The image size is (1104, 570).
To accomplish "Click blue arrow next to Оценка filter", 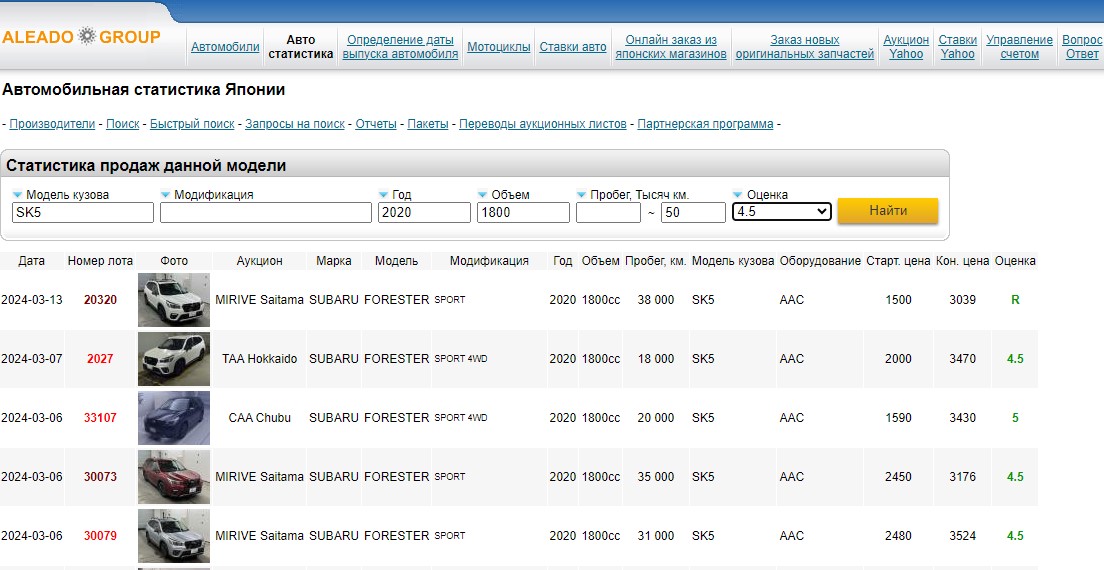I will [x=738, y=195].
